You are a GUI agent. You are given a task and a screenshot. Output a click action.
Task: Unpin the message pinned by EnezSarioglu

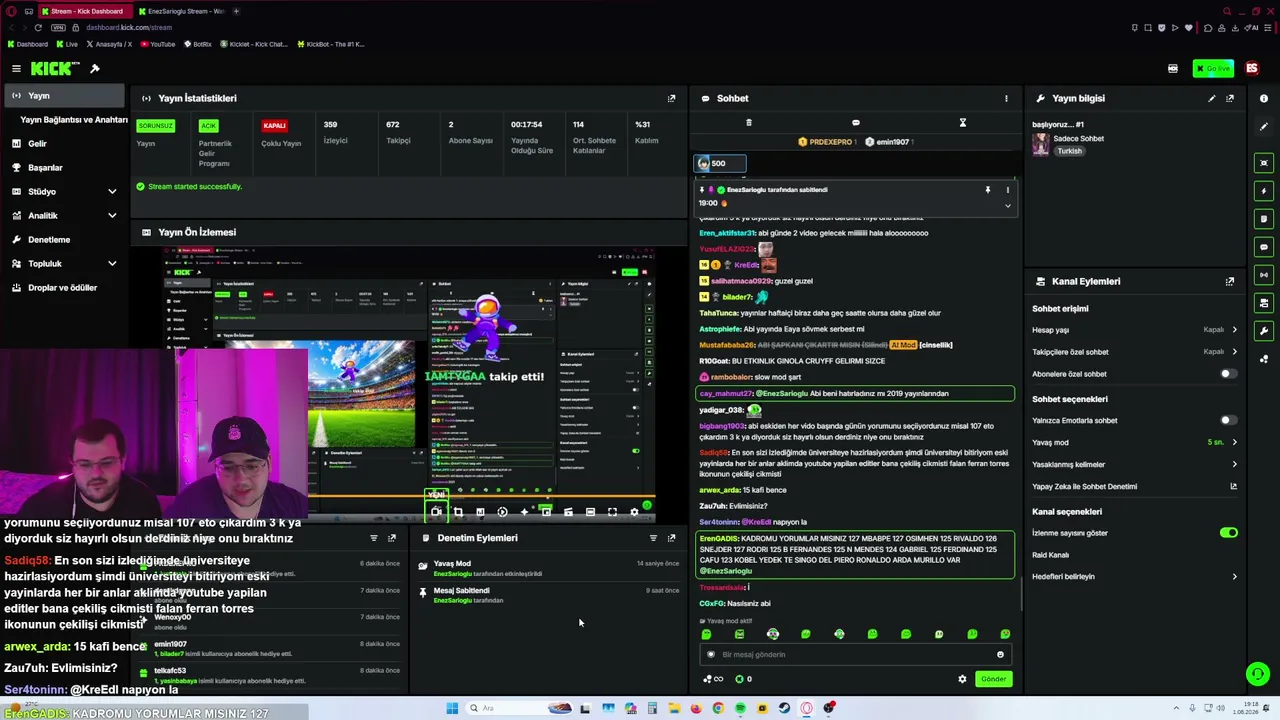point(987,190)
